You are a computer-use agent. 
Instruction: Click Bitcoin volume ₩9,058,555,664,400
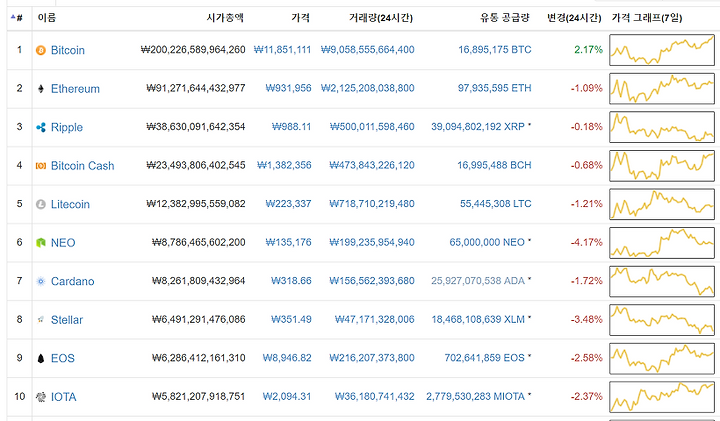click(367, 50)
